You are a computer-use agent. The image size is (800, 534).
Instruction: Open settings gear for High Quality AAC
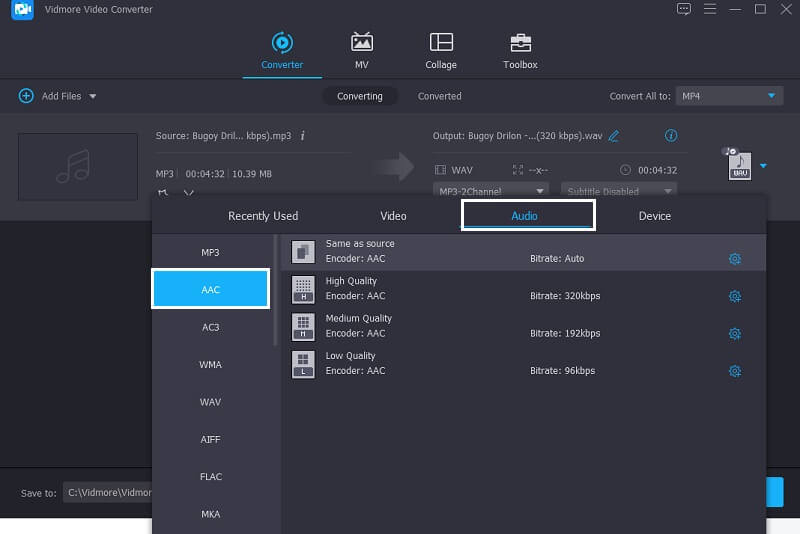(735, 296)
